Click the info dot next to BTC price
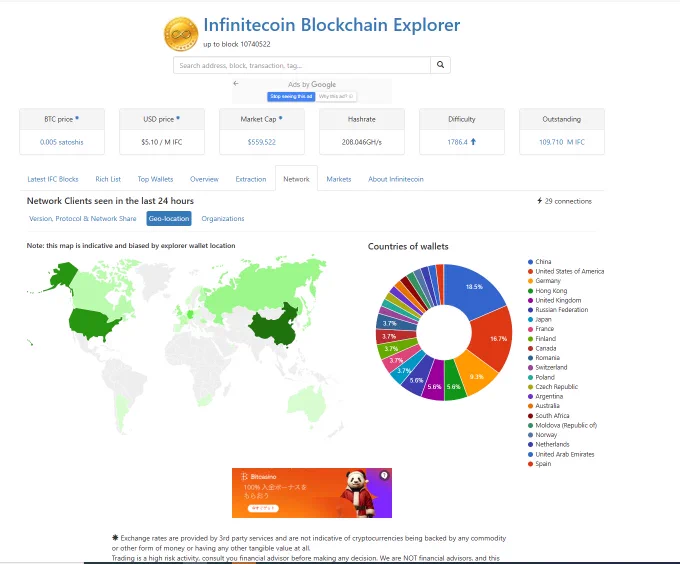Viewport: 680px width, 564px height. 77,117
